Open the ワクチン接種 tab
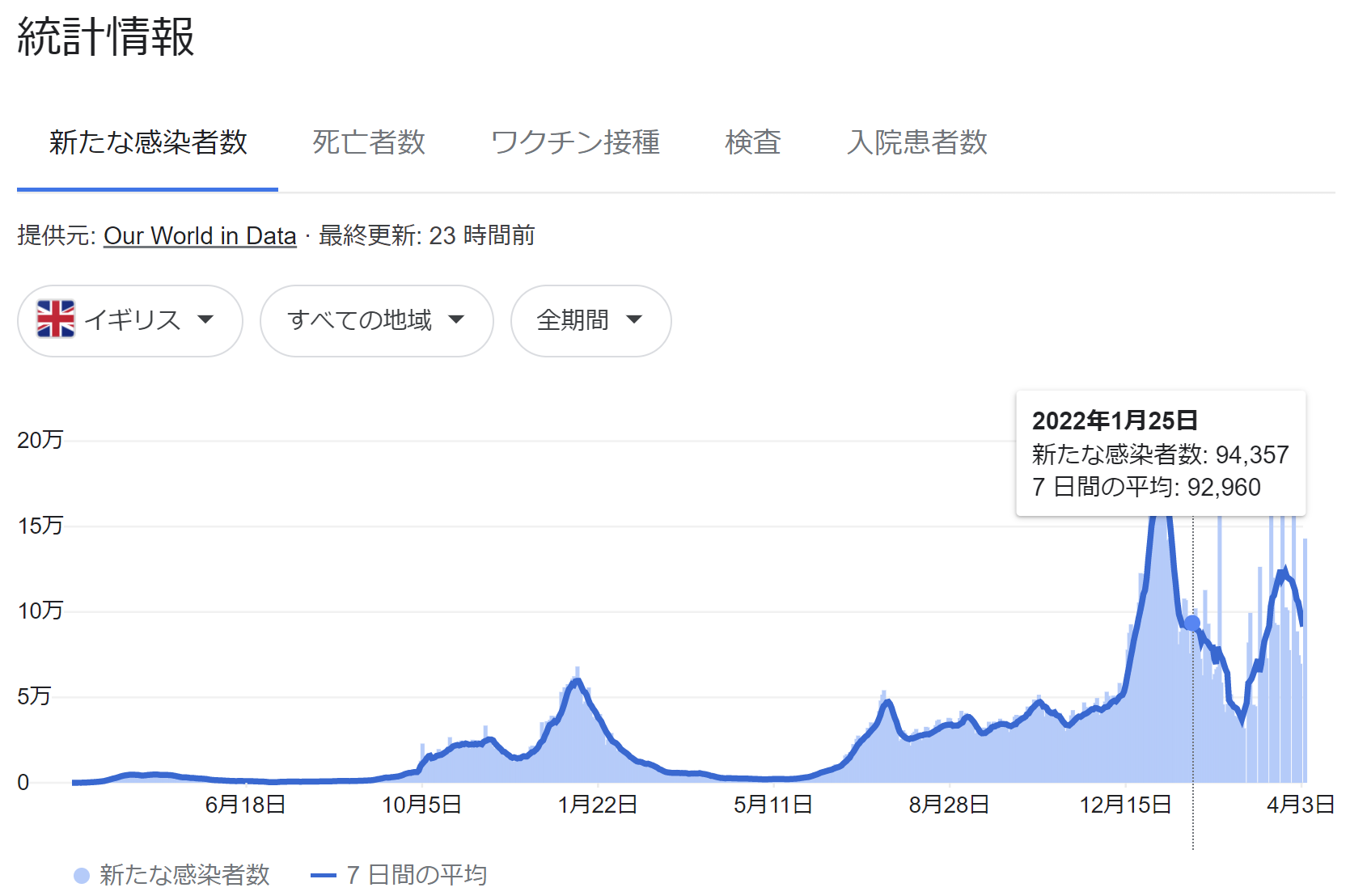This screenshot has width=1350, height=896. pos(575,143)
